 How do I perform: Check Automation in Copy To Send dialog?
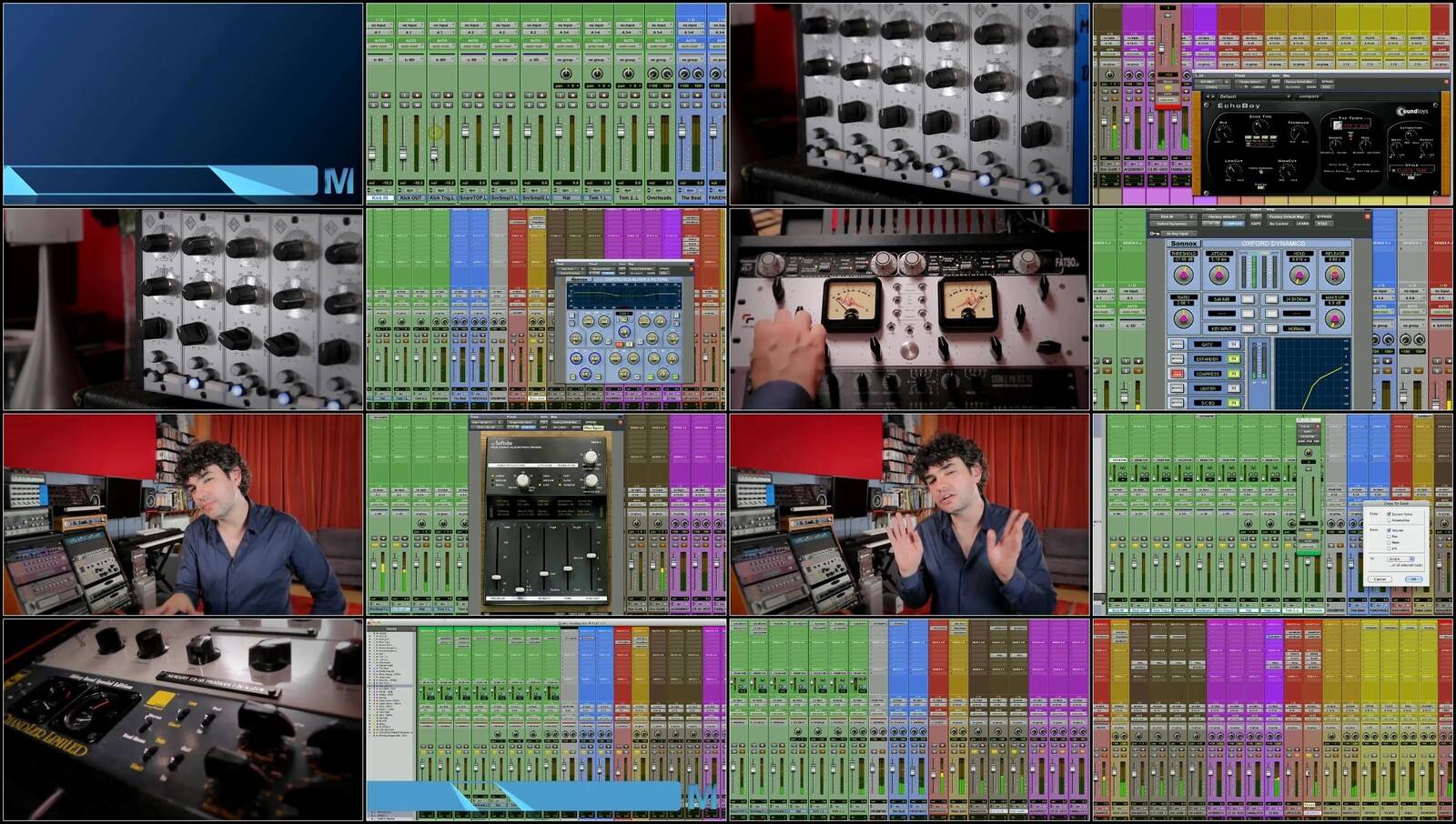tap(1389, 520)
